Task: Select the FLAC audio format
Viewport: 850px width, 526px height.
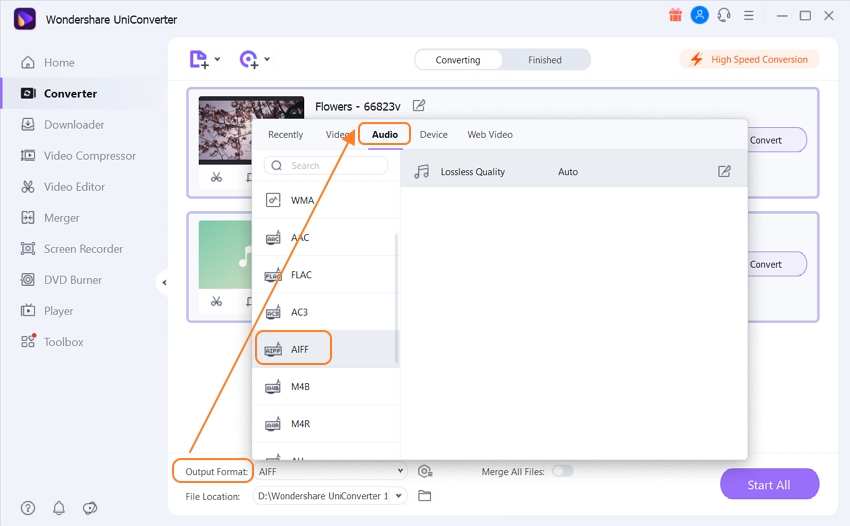Action: 326,275
